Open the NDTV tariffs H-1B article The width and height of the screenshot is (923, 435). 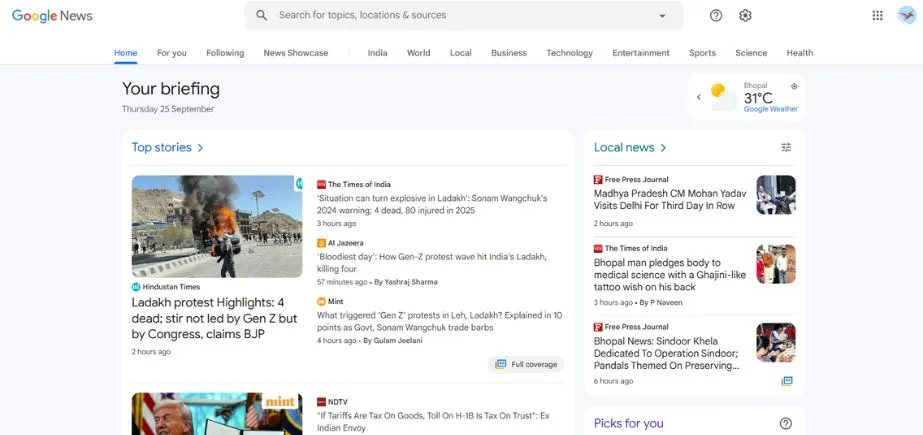(x=433, y=421)
